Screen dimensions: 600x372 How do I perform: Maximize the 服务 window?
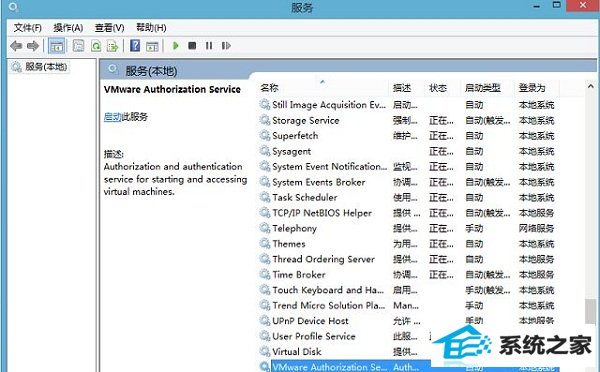tap(557, 5)
